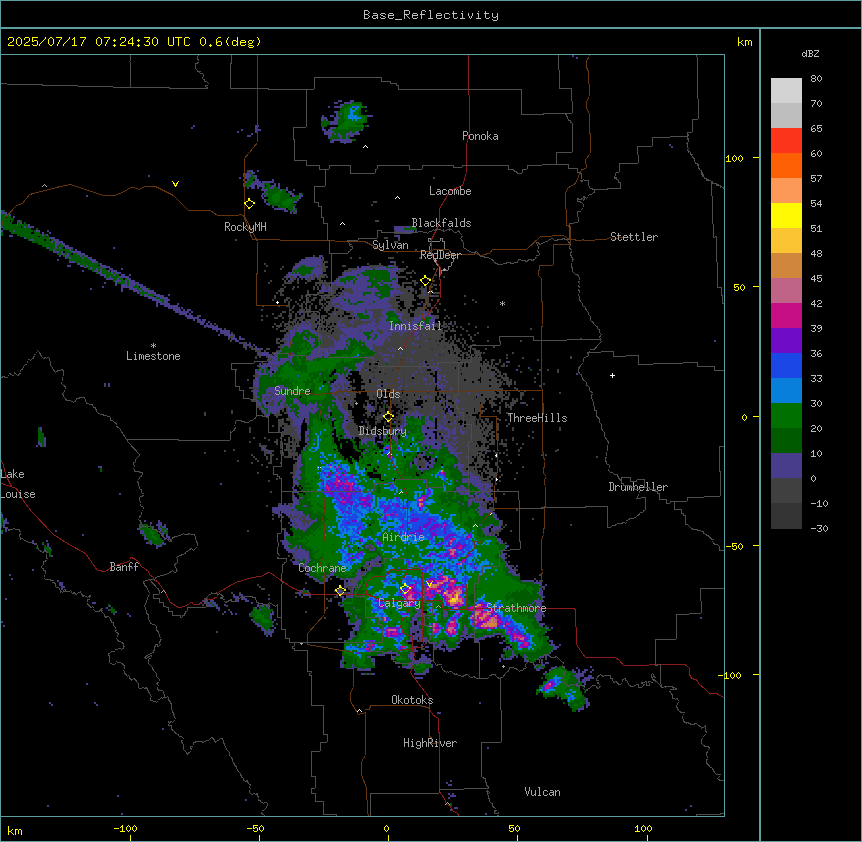Click the Sylvan label
862x842 pixels.
(x=390, y=245)
